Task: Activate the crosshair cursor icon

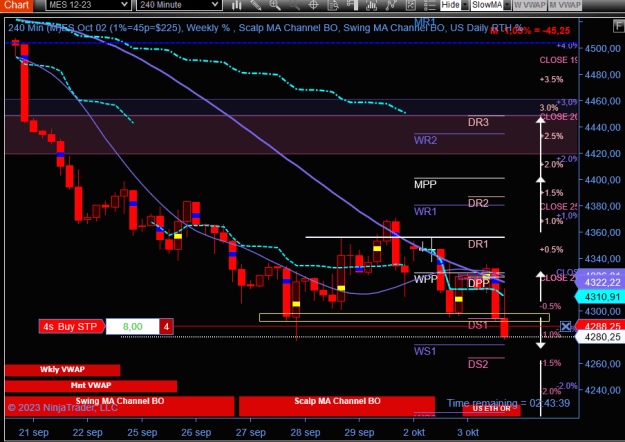Action: (314, 5)
